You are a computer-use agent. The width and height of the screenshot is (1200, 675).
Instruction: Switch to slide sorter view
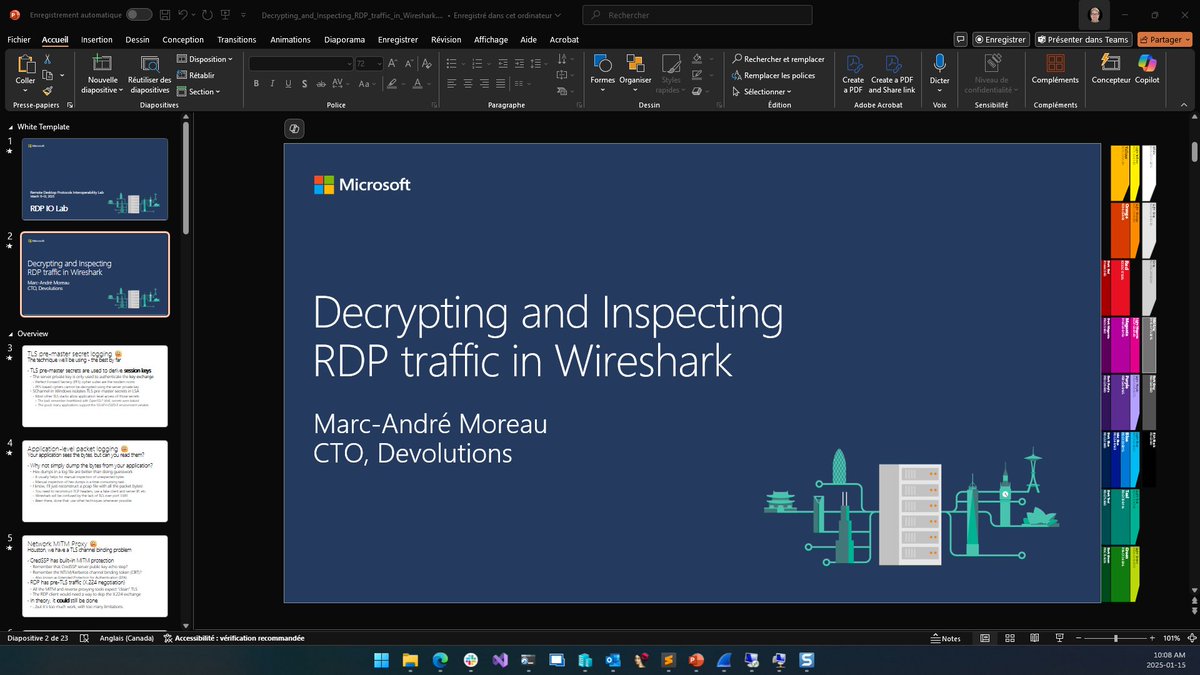click(x=1009, y=638)
